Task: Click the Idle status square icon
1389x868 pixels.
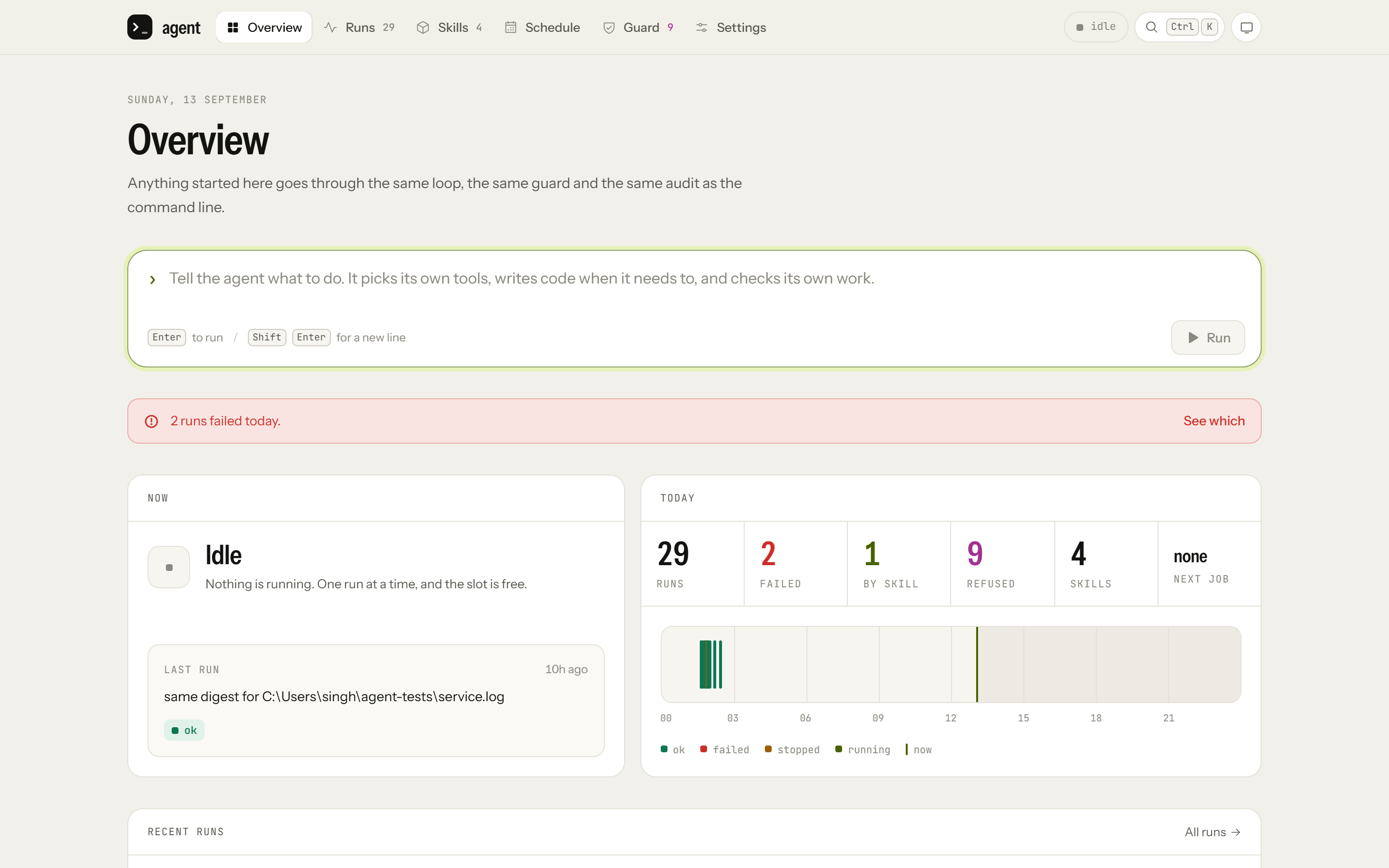Action: tap(169, 567)
